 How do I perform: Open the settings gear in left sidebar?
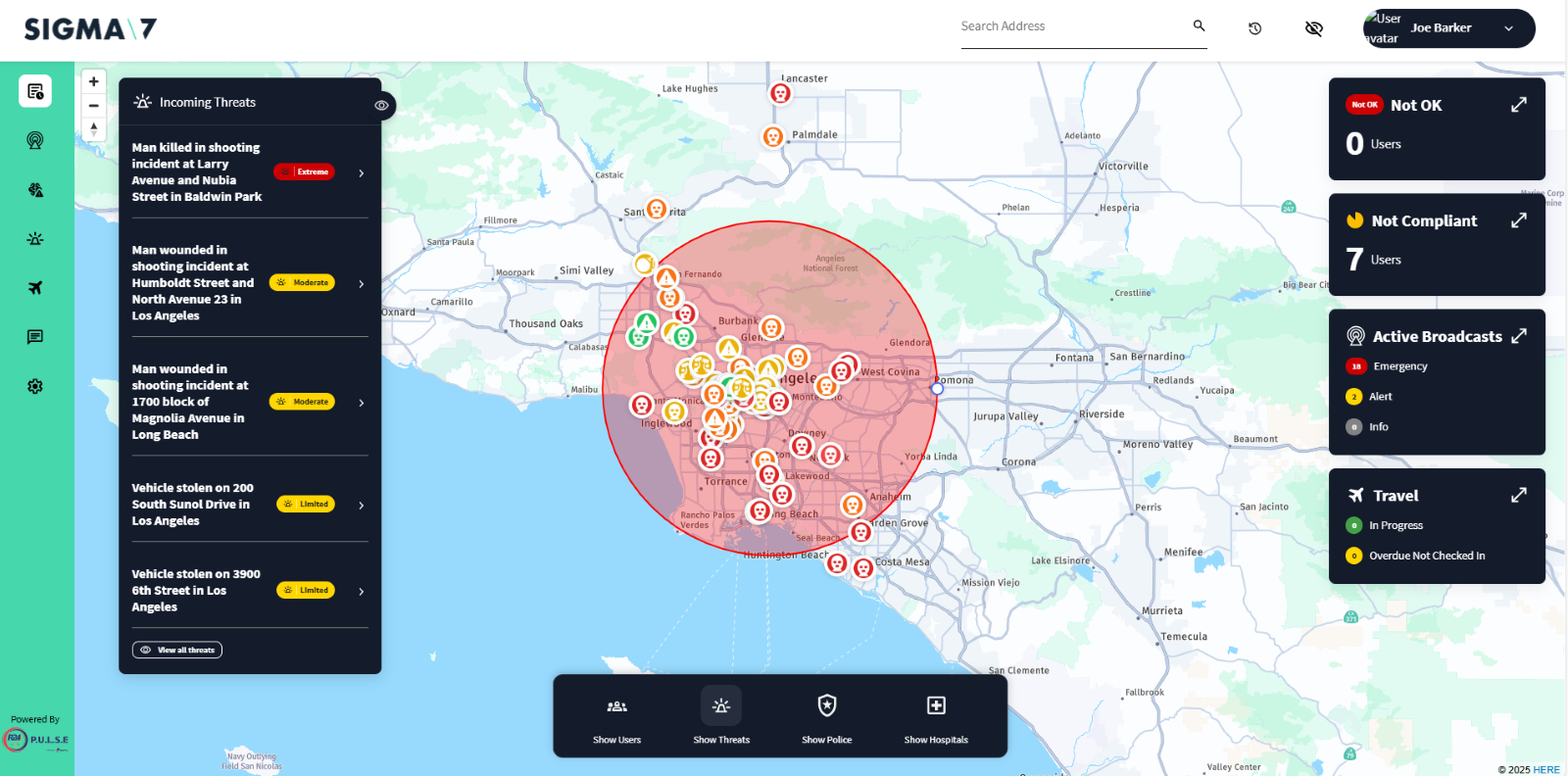pos(35,386)
